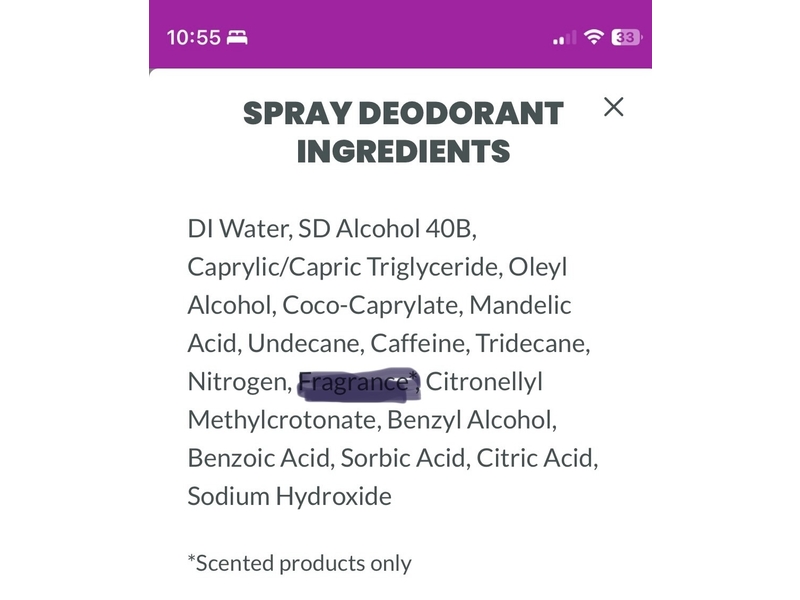Click the Spray Deodorant Ingredients heading

(403, 132)
